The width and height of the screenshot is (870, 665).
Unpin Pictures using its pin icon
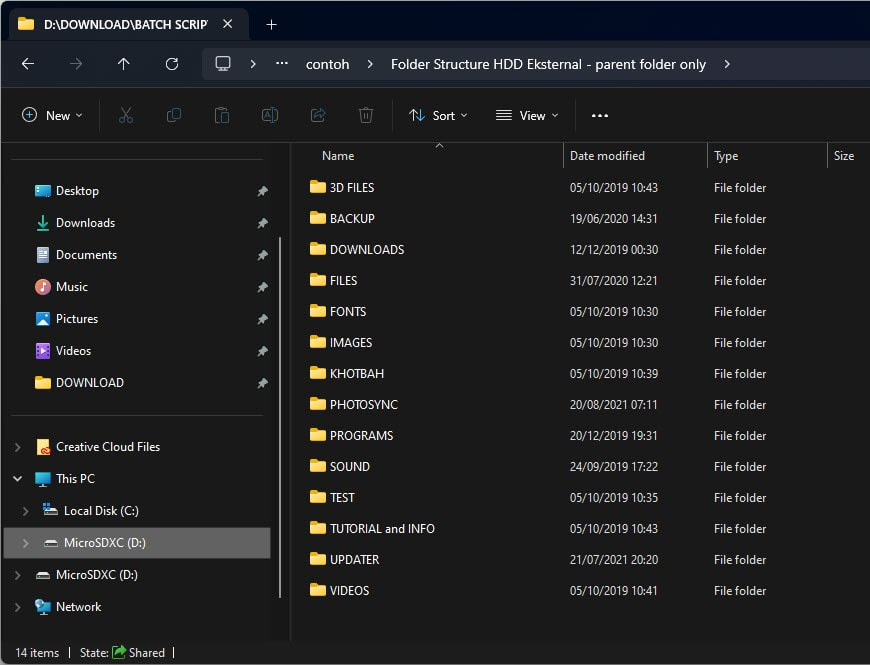click(262, 319)
